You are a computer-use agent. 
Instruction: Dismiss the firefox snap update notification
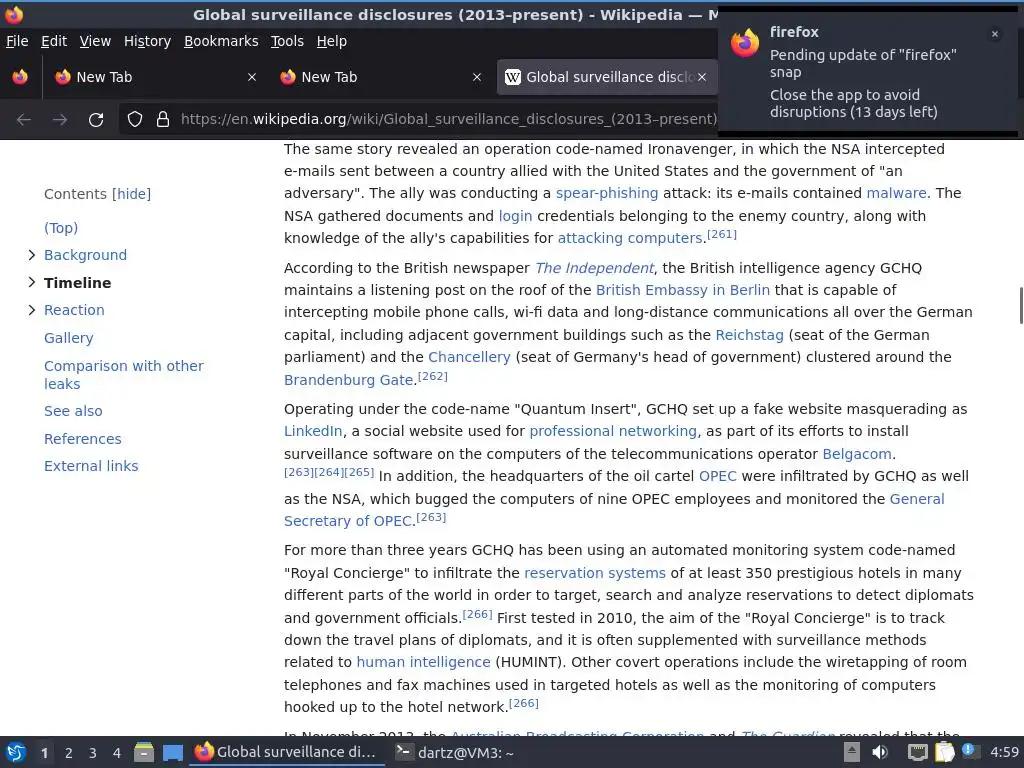click(x=995, y=34)
